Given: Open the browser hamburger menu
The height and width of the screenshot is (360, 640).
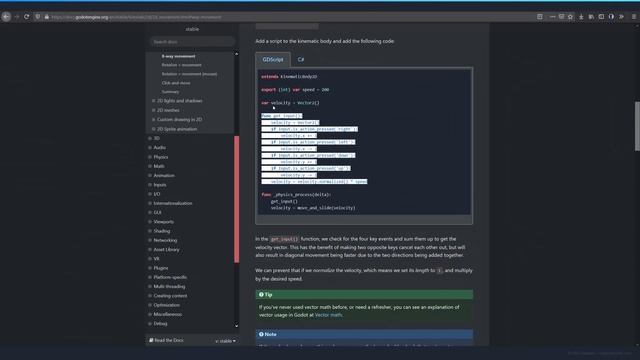Looking at the screenshot, I should pos(634,17).
